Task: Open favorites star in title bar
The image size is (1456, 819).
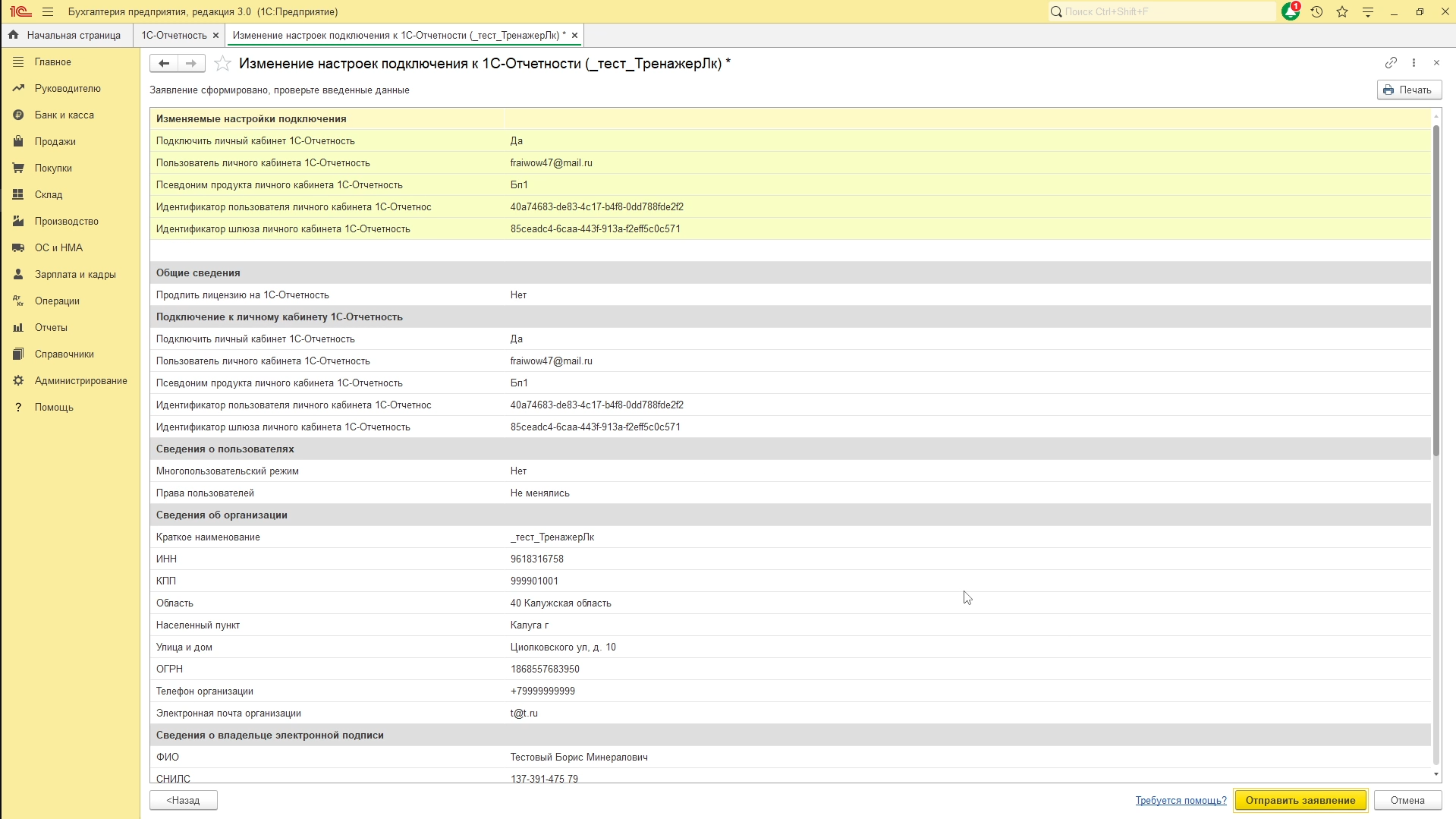Action: pos(1342,11)
